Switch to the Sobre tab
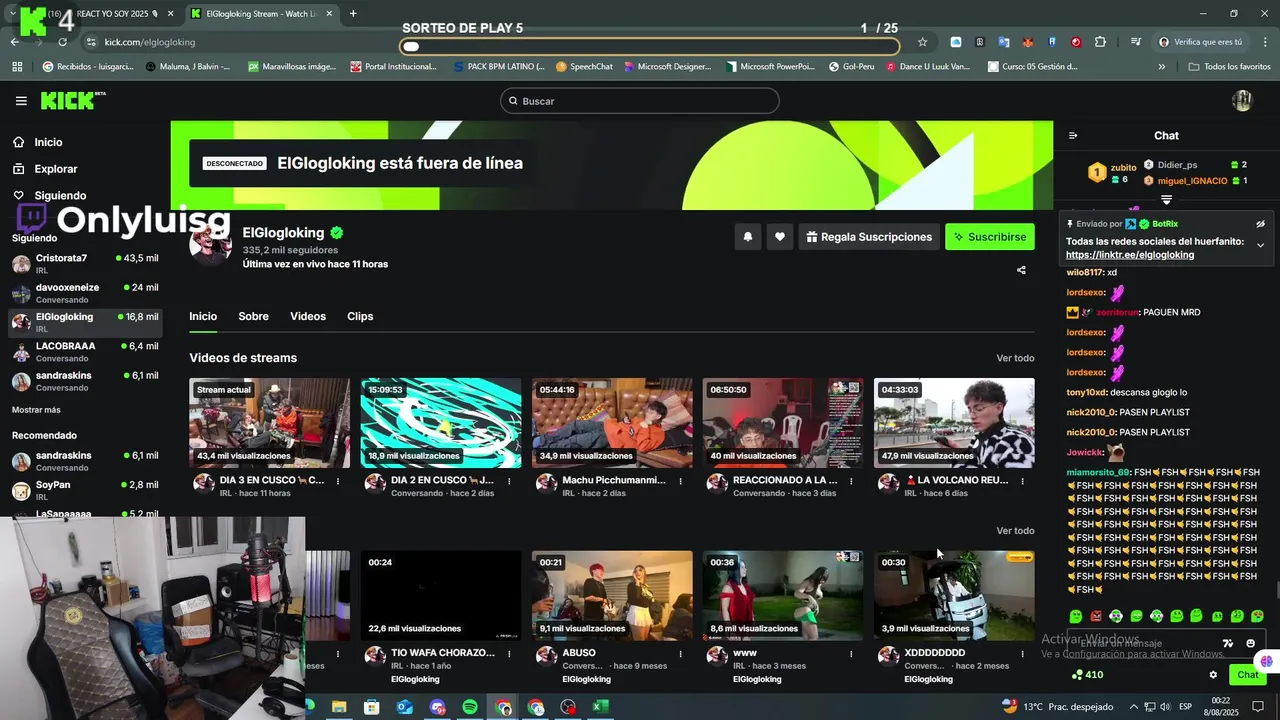Screen dimensions: 1280x720 click(253, 316)
